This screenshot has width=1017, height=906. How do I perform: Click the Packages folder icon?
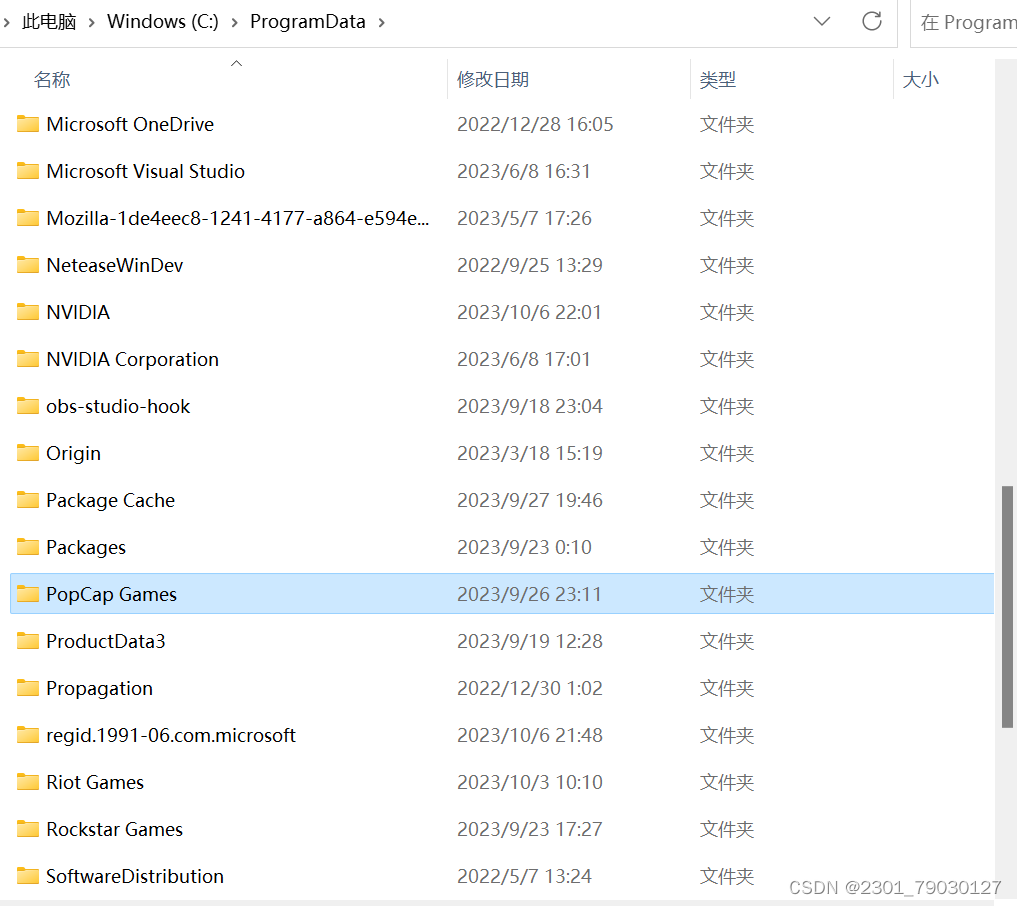pos(27,547)
